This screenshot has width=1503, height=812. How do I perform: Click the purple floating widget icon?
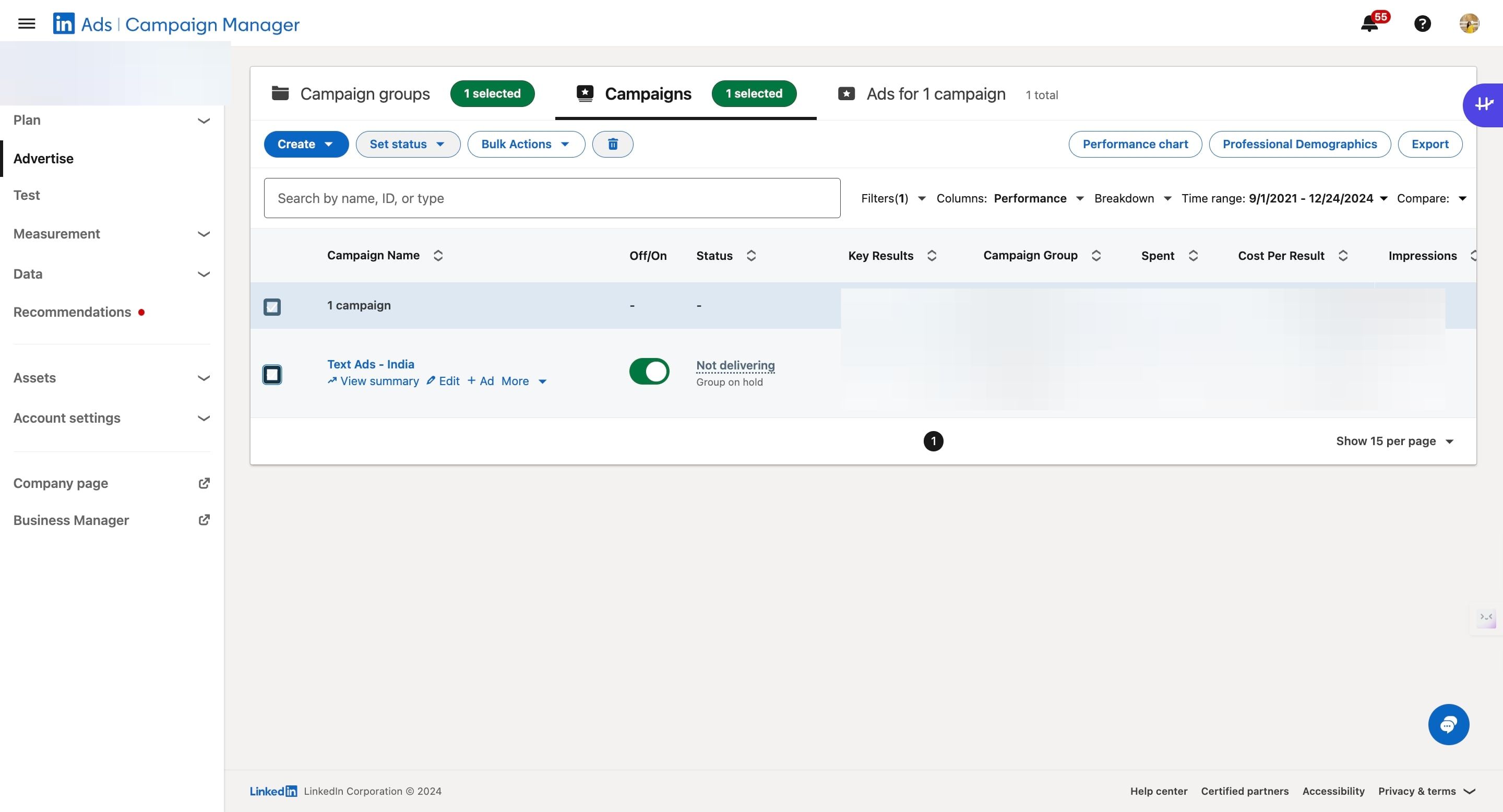(1484, 105)
